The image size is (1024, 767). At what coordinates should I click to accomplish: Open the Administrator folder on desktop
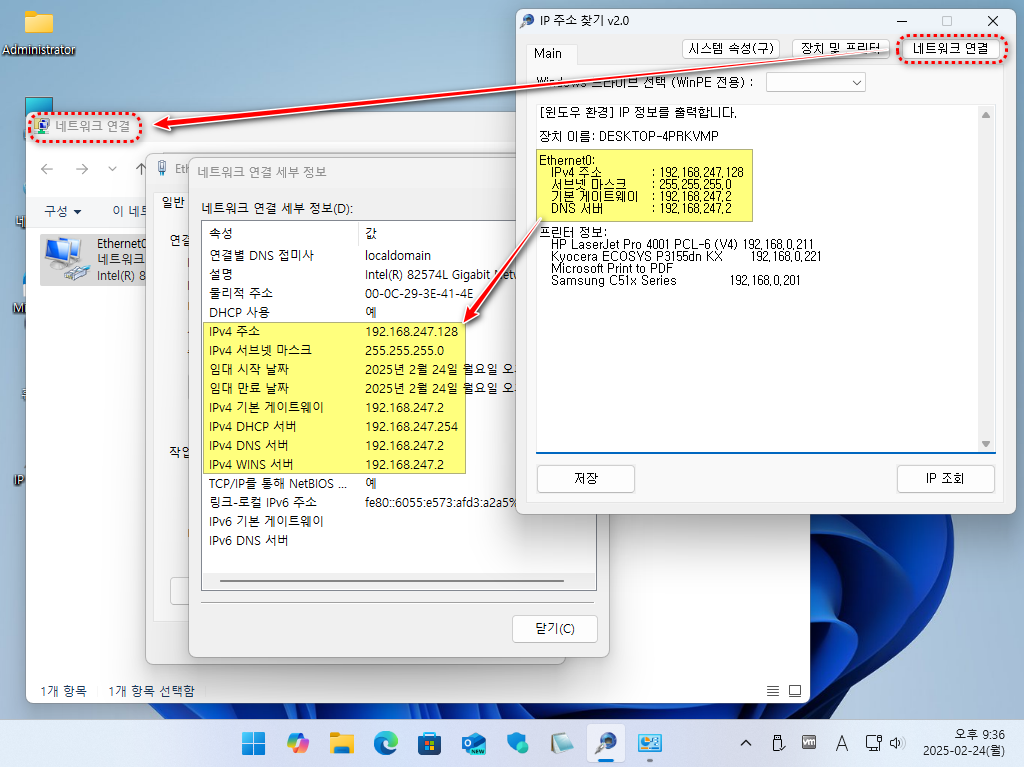click(x=39, y=33)
